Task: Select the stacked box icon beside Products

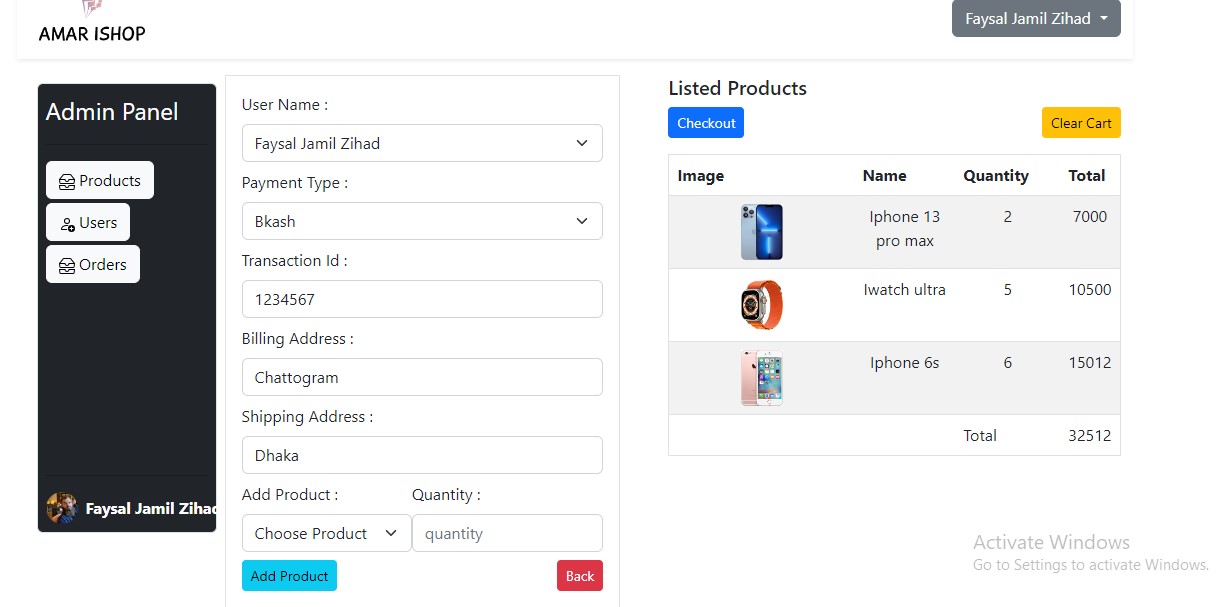Action: coord(68,180)
